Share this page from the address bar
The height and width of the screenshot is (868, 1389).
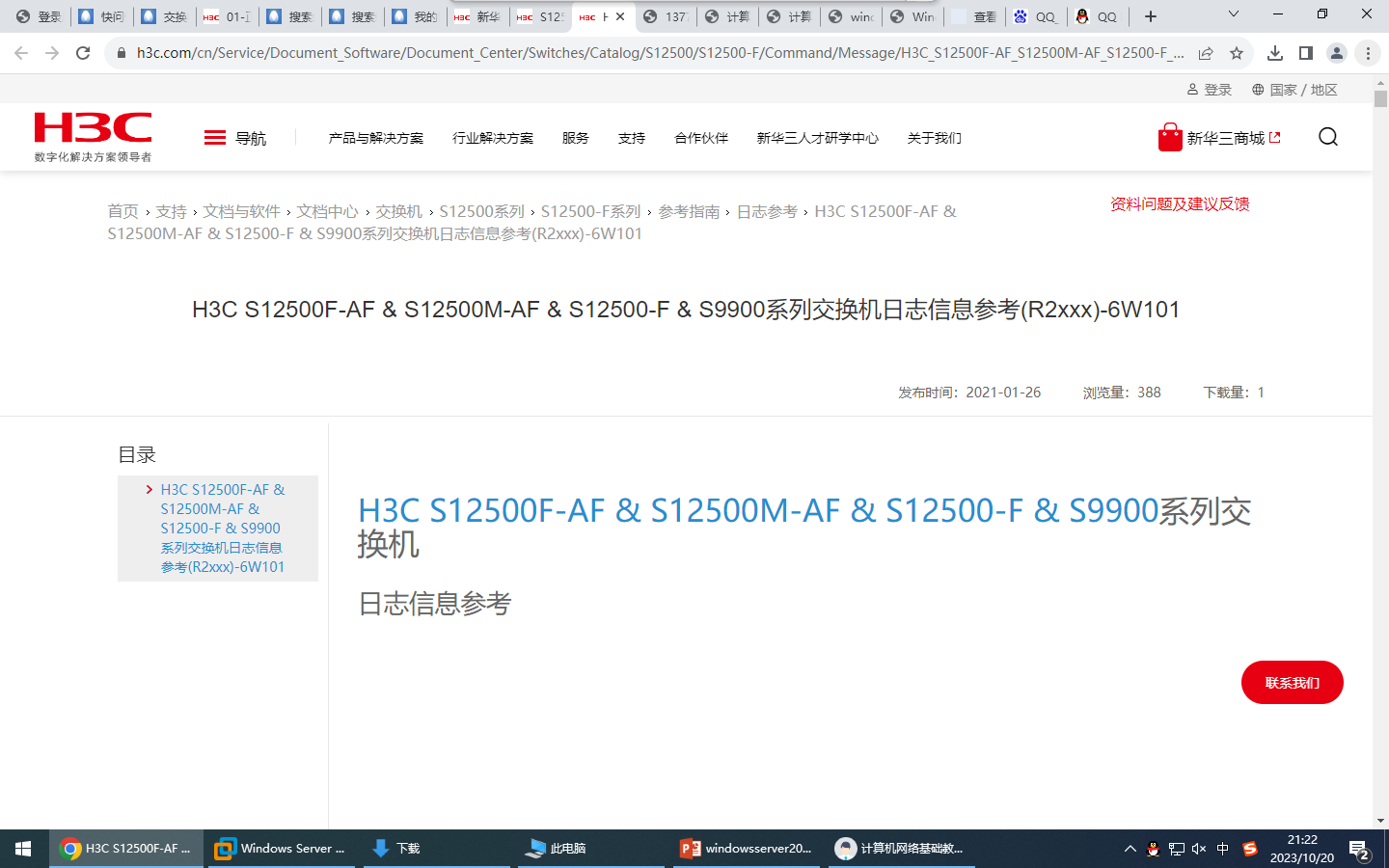click(1206, 53)
